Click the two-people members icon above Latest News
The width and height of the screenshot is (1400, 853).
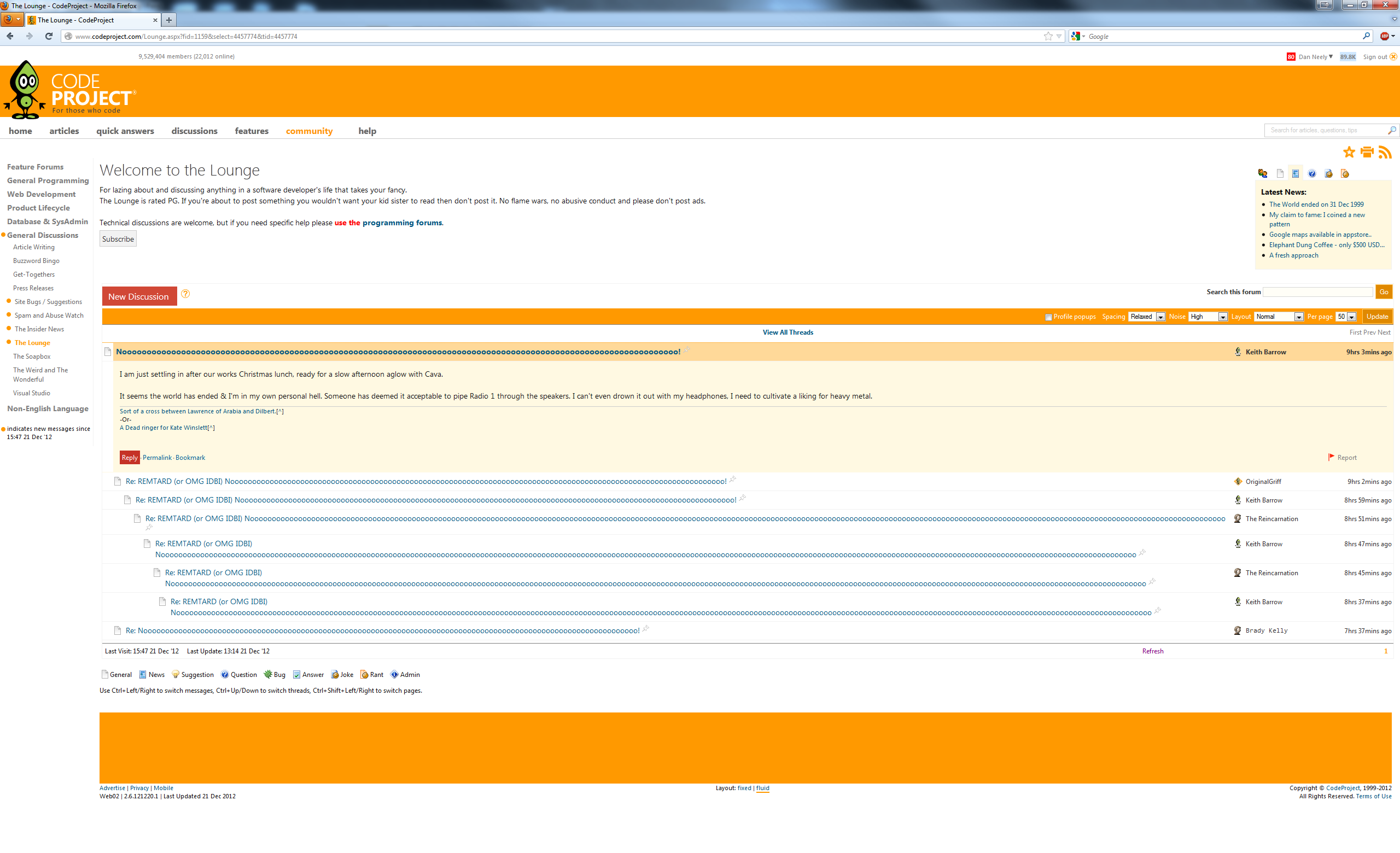1263,174
